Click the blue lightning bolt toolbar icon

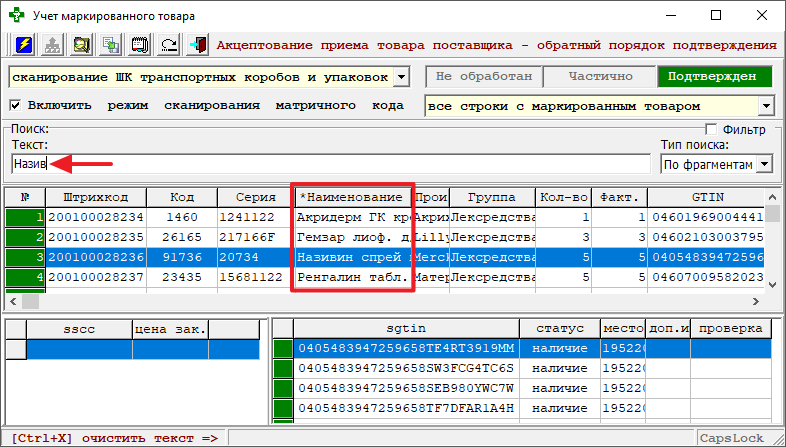[24, 45]
